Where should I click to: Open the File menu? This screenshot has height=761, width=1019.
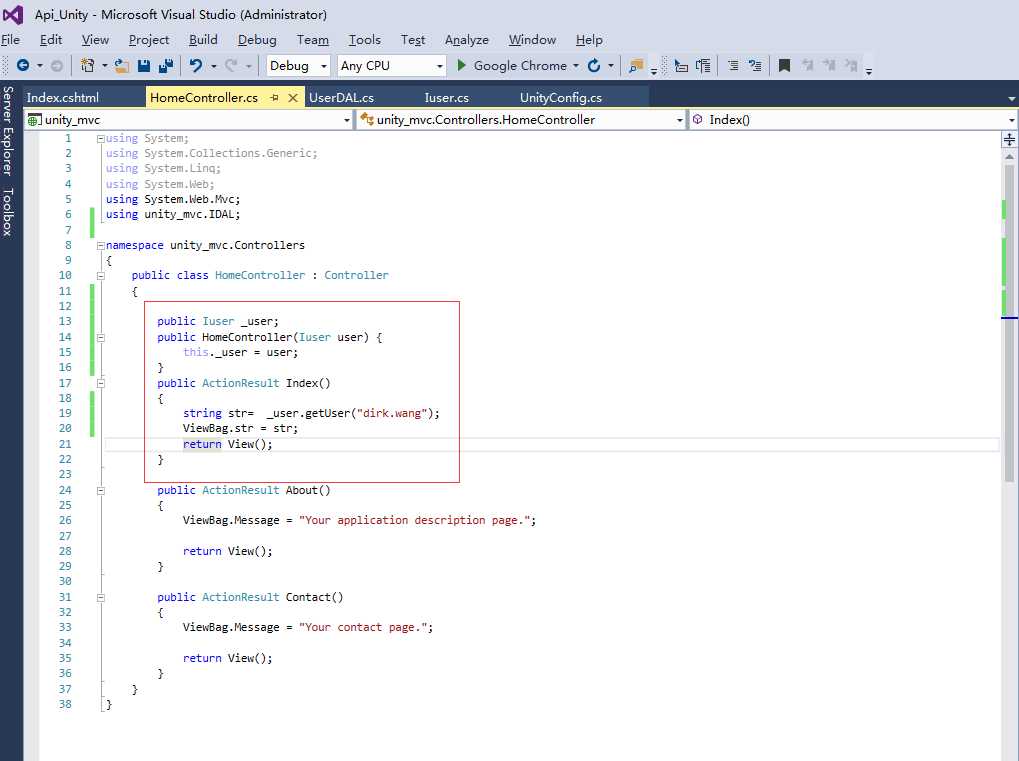coord(10,40)
